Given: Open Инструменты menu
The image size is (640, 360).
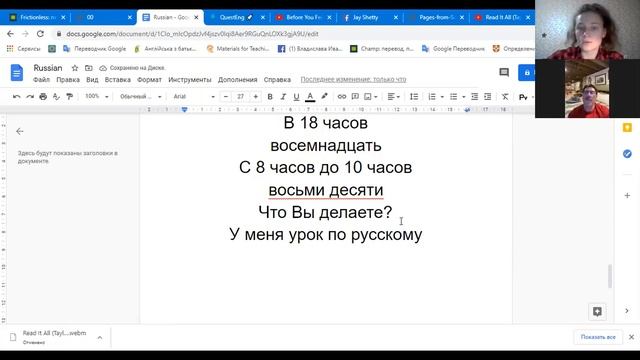Looking at the screenshot, I should click(x=190, y=80).
